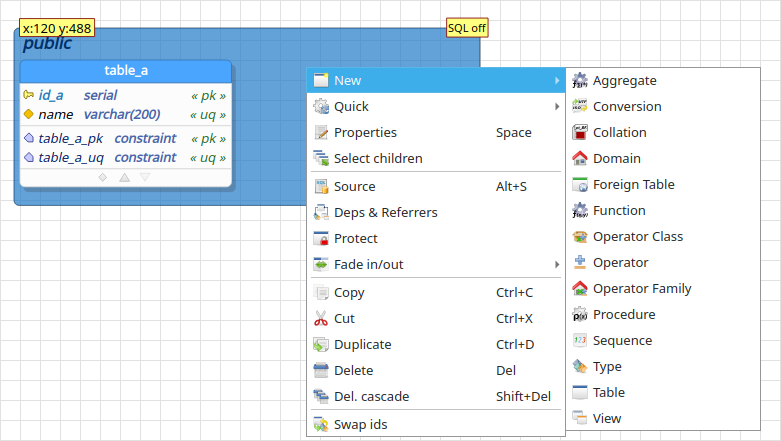Click the Operator plus icon
781x441 pixels.
click(x=579, y=262)
